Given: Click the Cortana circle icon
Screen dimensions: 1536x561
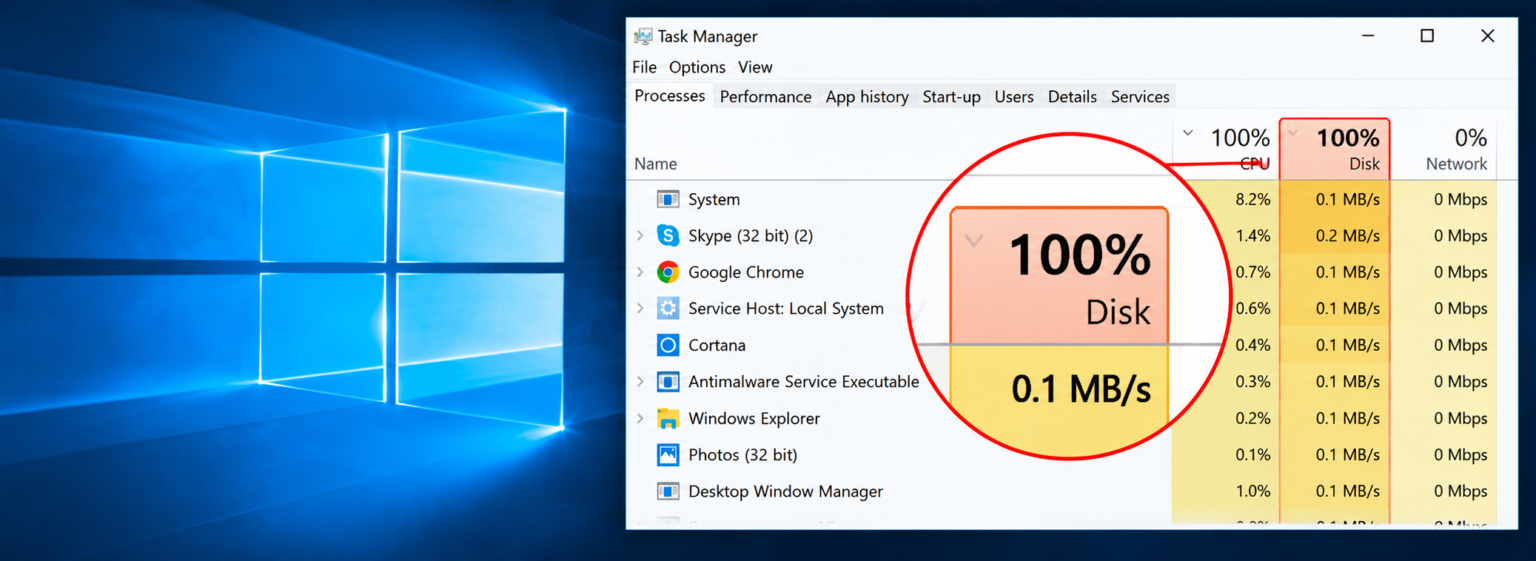Looking at the screenshot, I should (668, 345).
